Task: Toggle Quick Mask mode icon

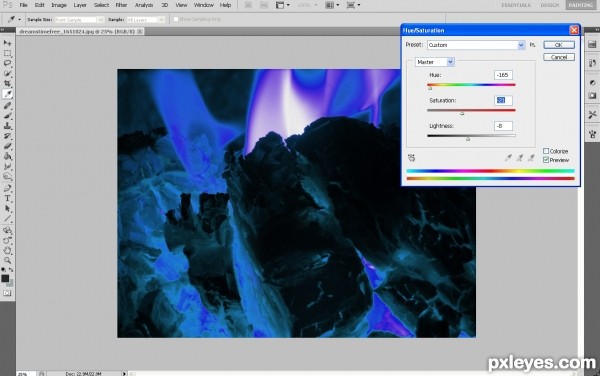Action: point(7,293)
